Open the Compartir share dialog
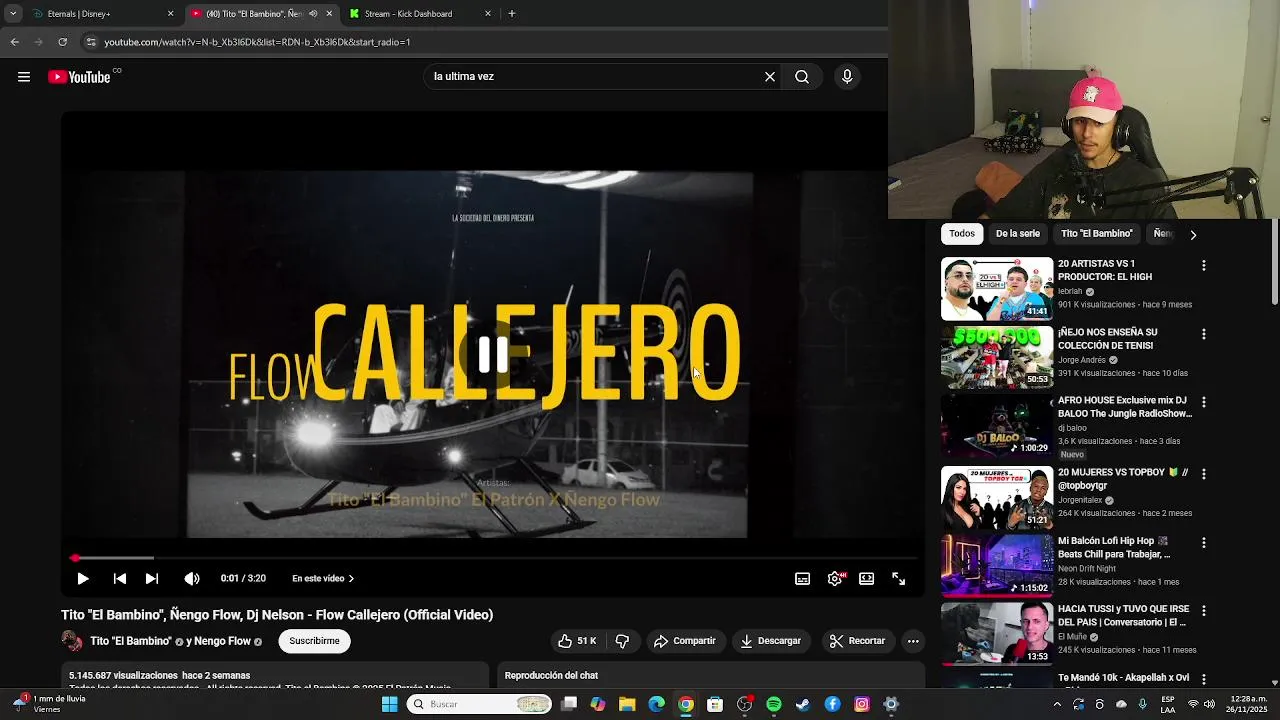Viewport: 1280px width, 720px height. tap(684, 641)
